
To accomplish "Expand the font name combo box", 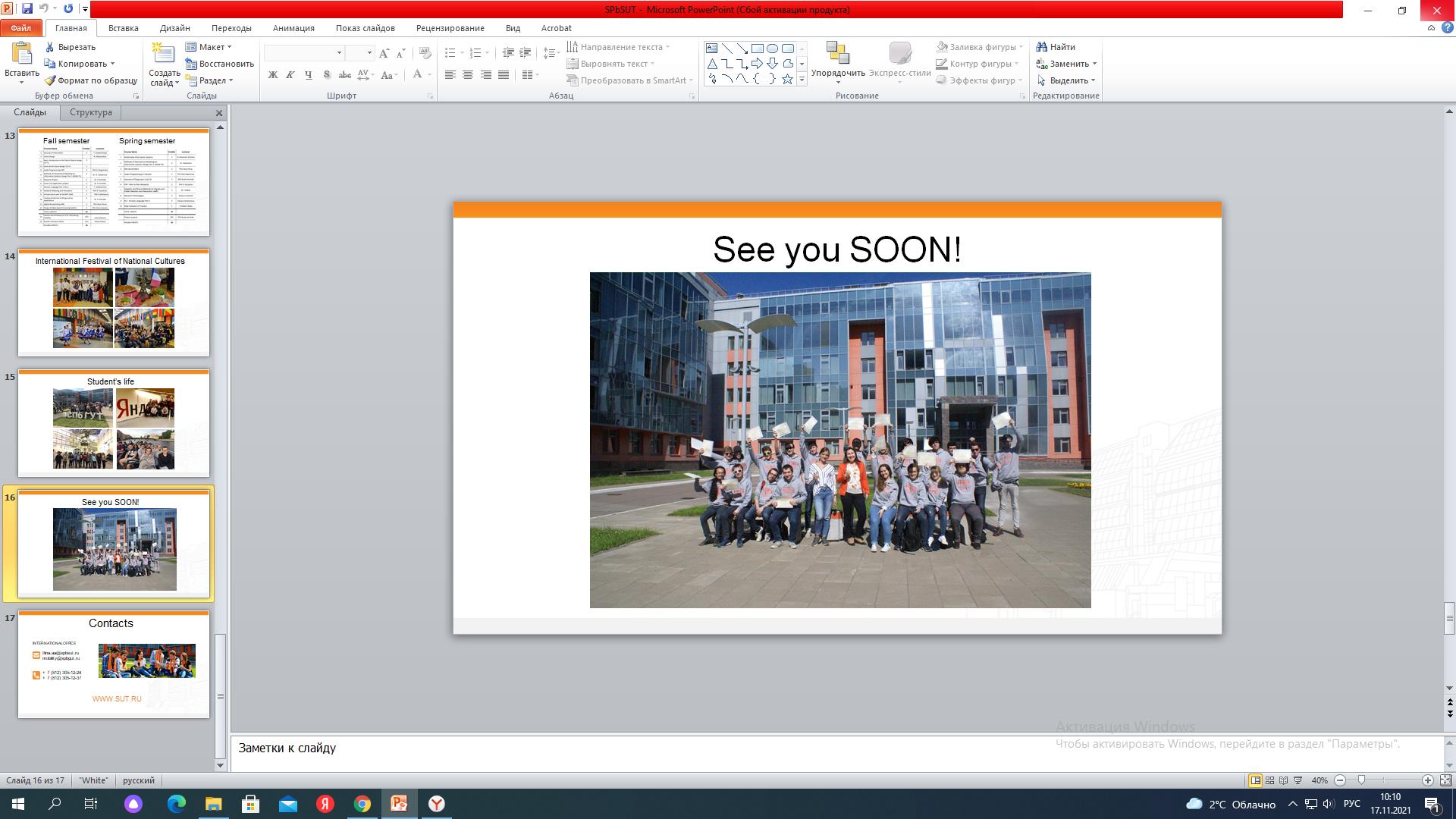I will (x=339, y=53).
